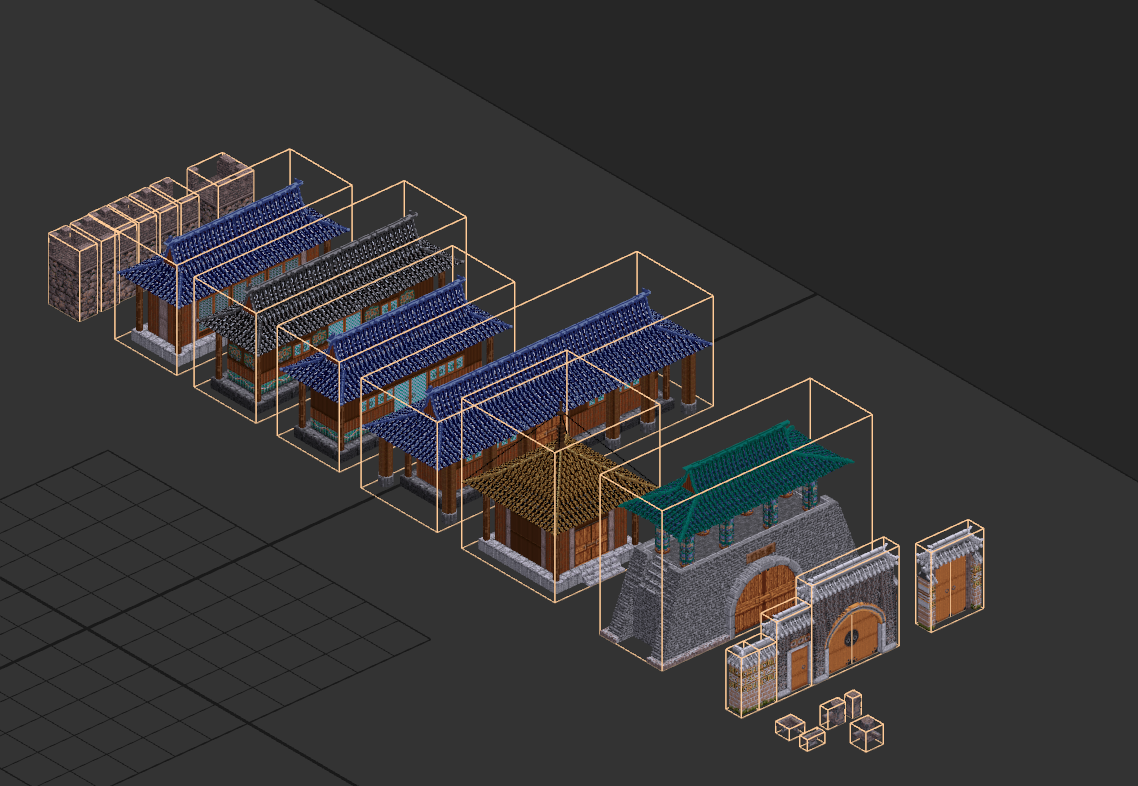Select the blue-roofed hall beside the black-roofed one
The height and width of the screenshot is (786, 1138).
pos(396,359)
